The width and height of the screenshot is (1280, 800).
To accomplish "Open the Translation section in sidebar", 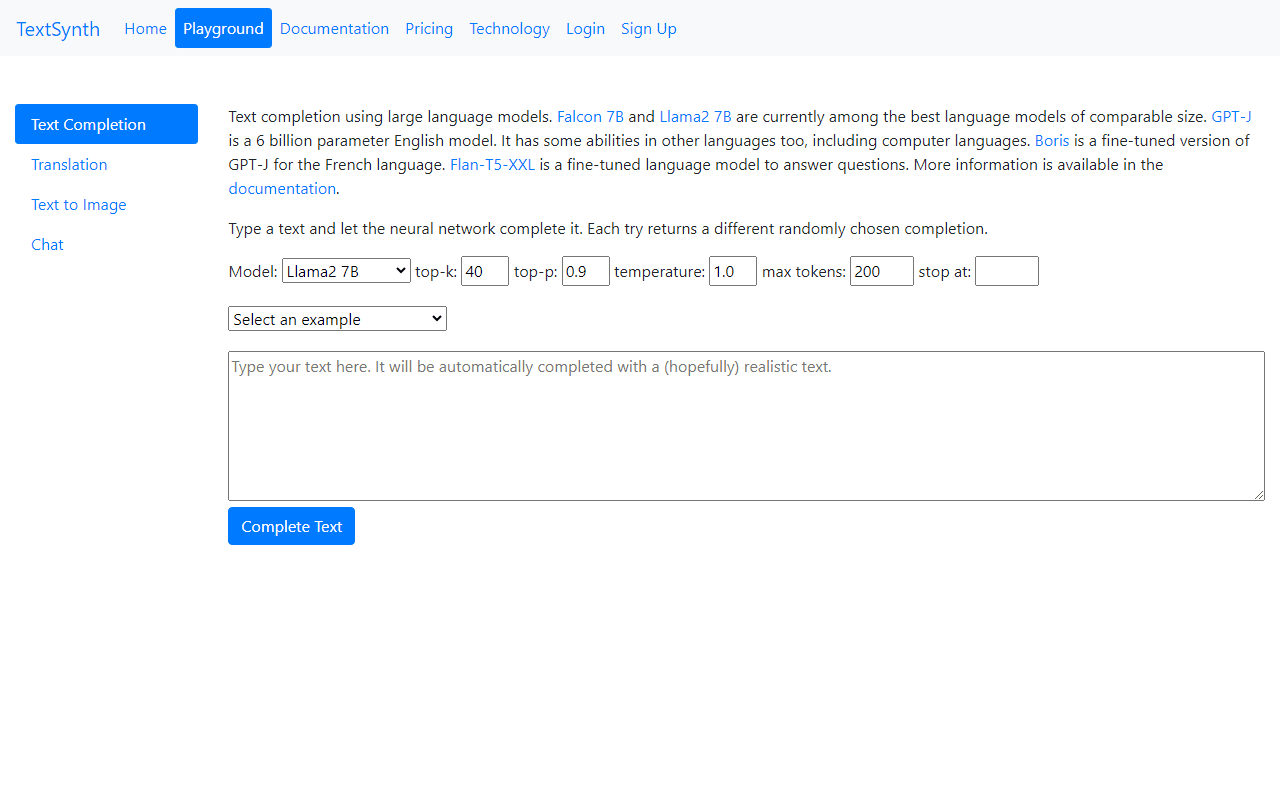I will tap(69, 164).
